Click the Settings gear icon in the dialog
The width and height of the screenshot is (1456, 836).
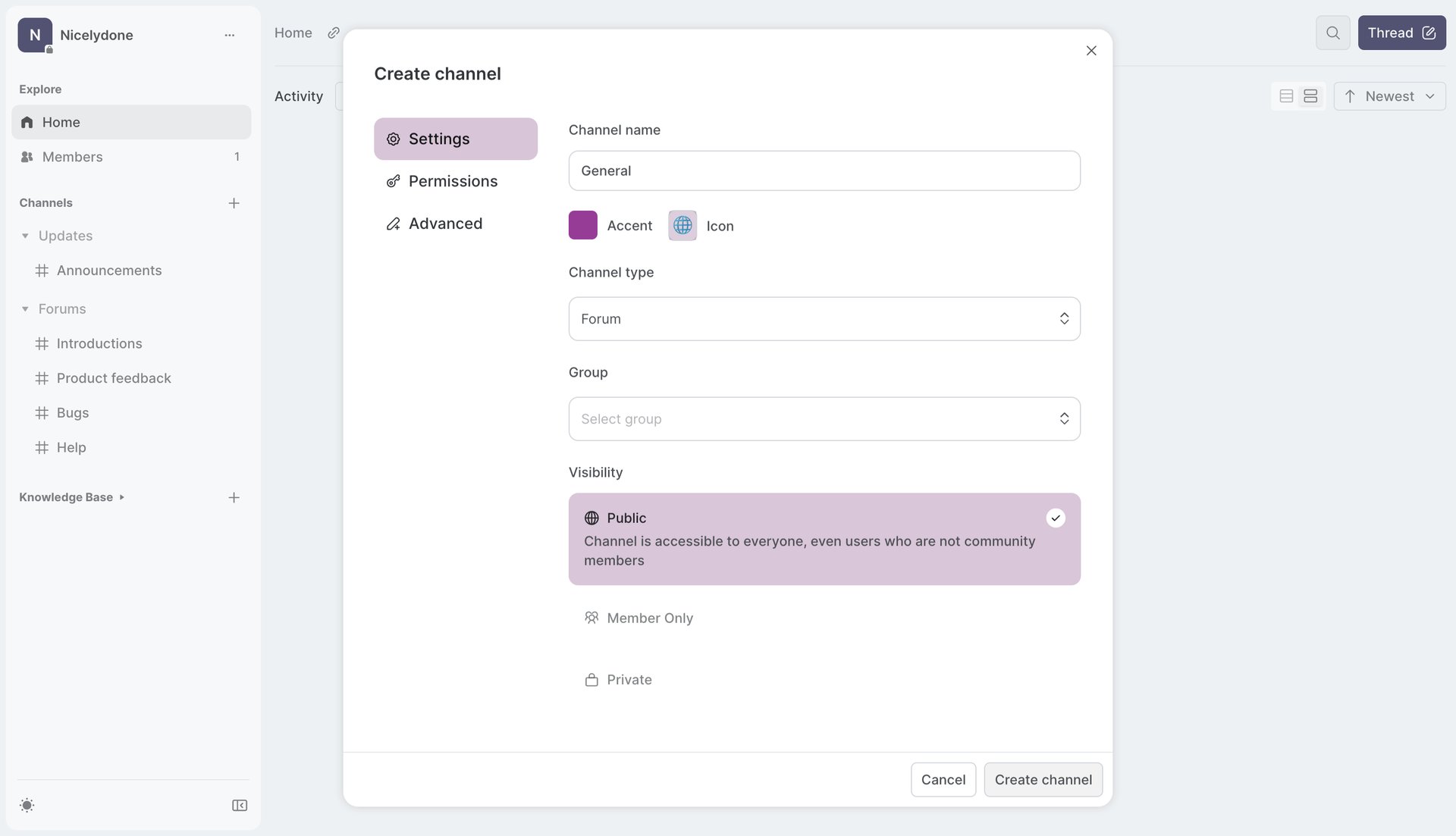click(x=394, y=139)
